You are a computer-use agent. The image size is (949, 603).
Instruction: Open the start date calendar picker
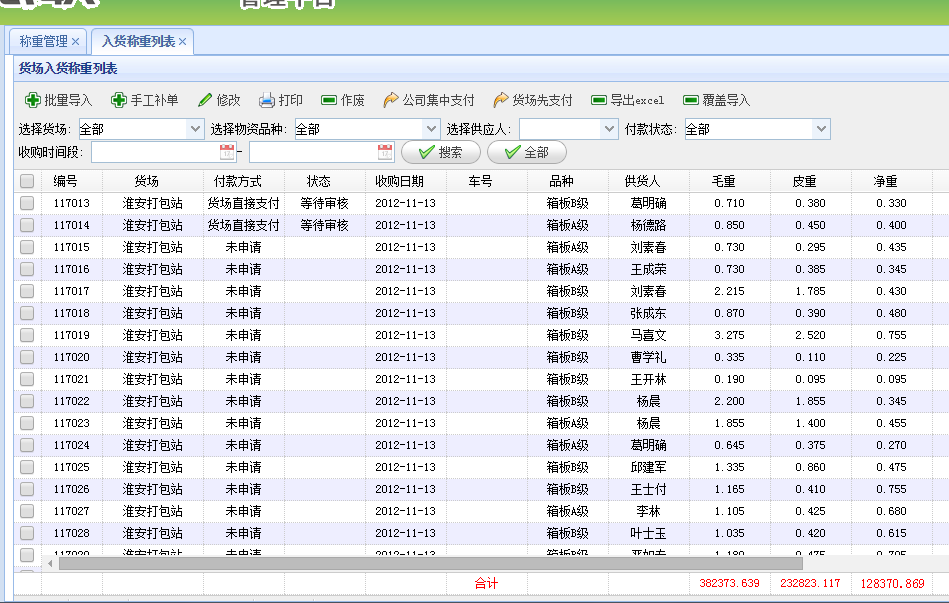227,152
